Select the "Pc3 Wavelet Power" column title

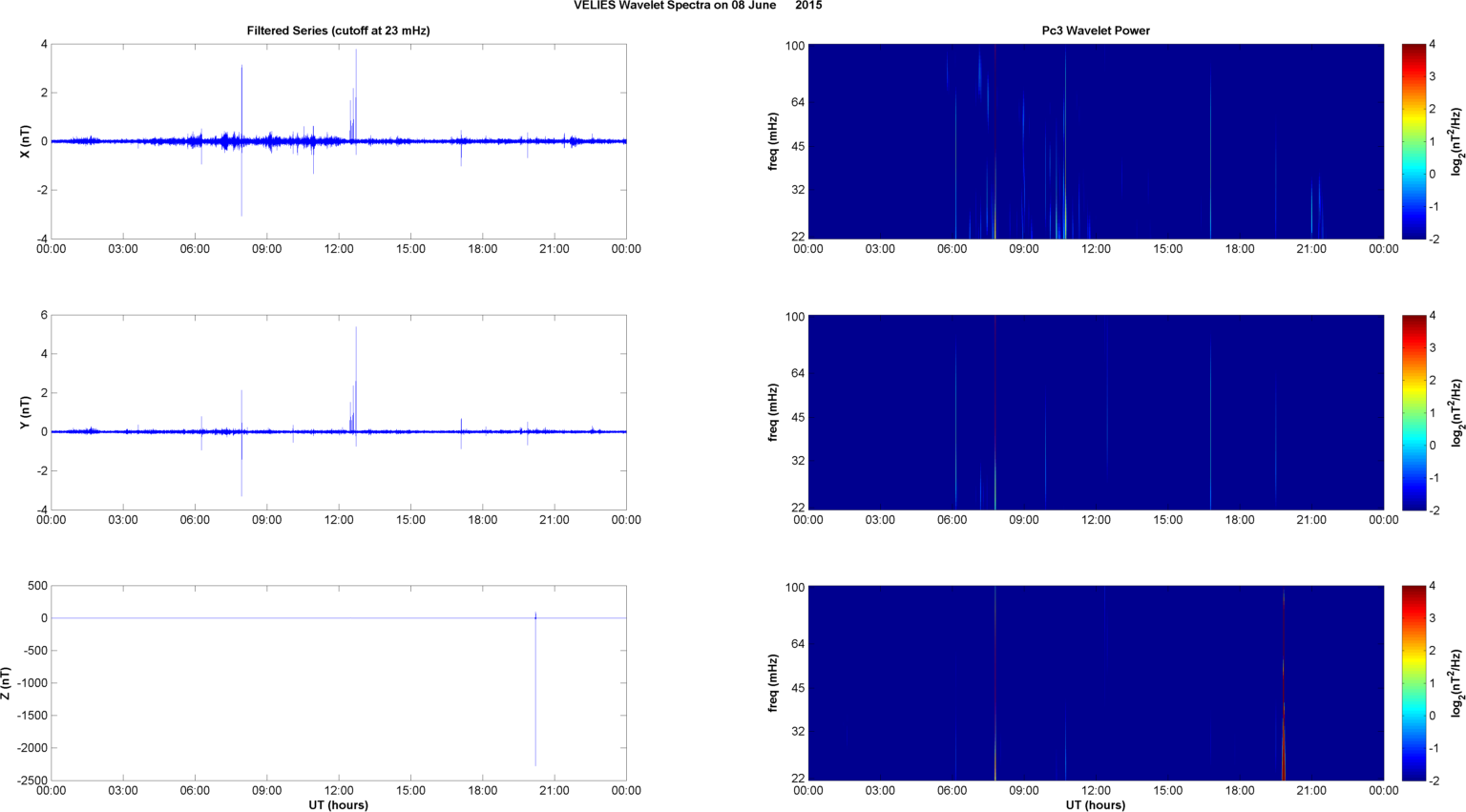coord(1096,31)
